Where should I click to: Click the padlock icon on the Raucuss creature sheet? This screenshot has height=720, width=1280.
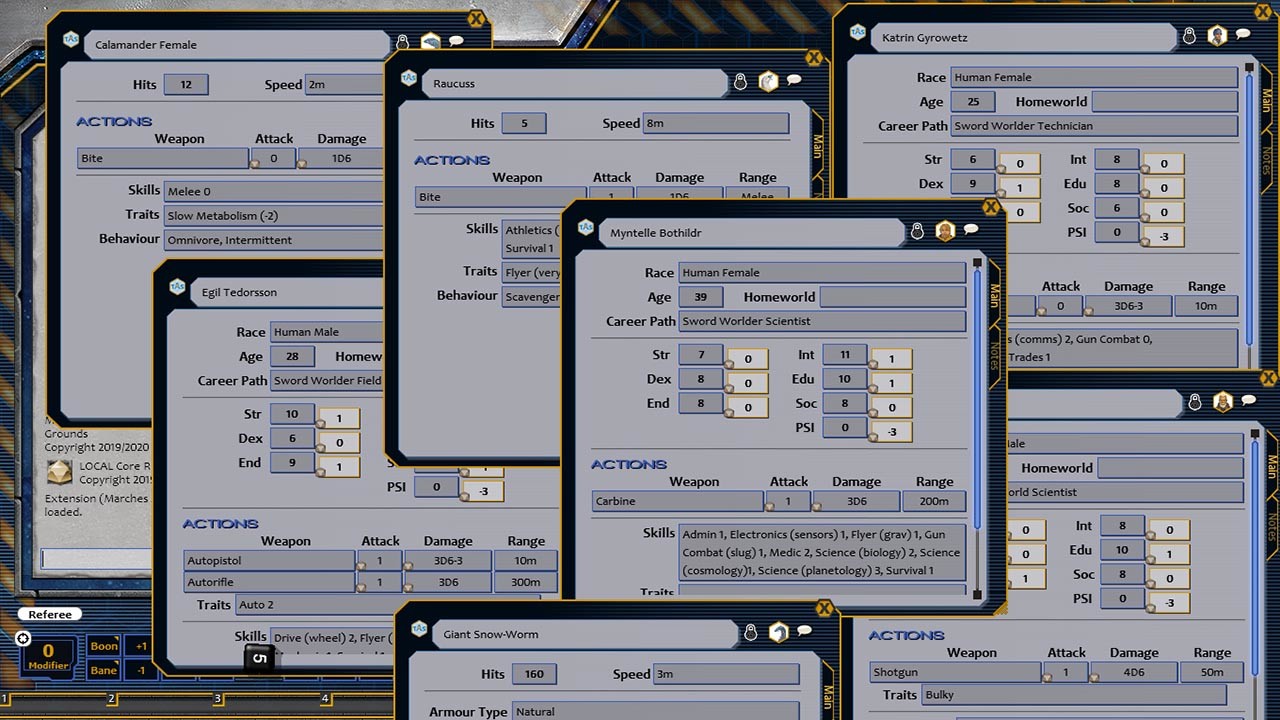tap(739, 81)
